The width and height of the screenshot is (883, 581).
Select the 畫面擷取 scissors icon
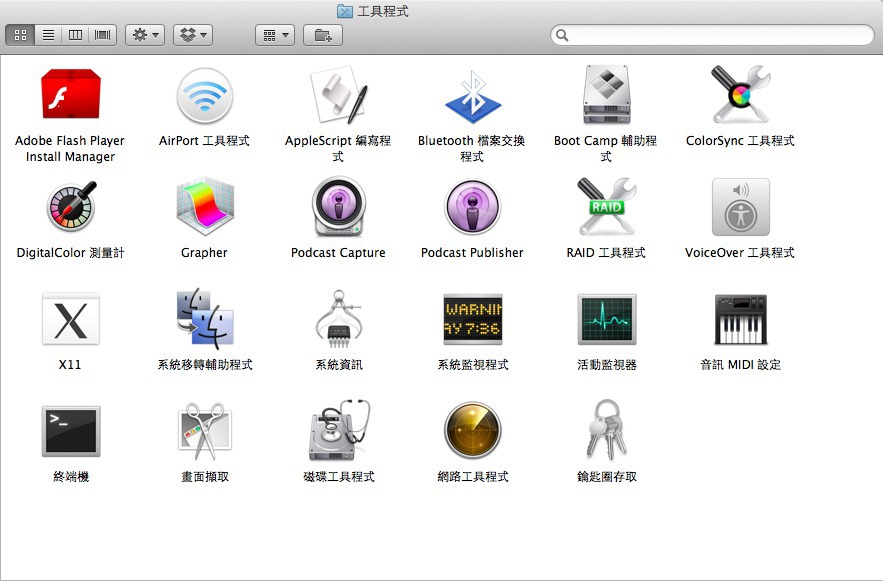pos(204,431)
